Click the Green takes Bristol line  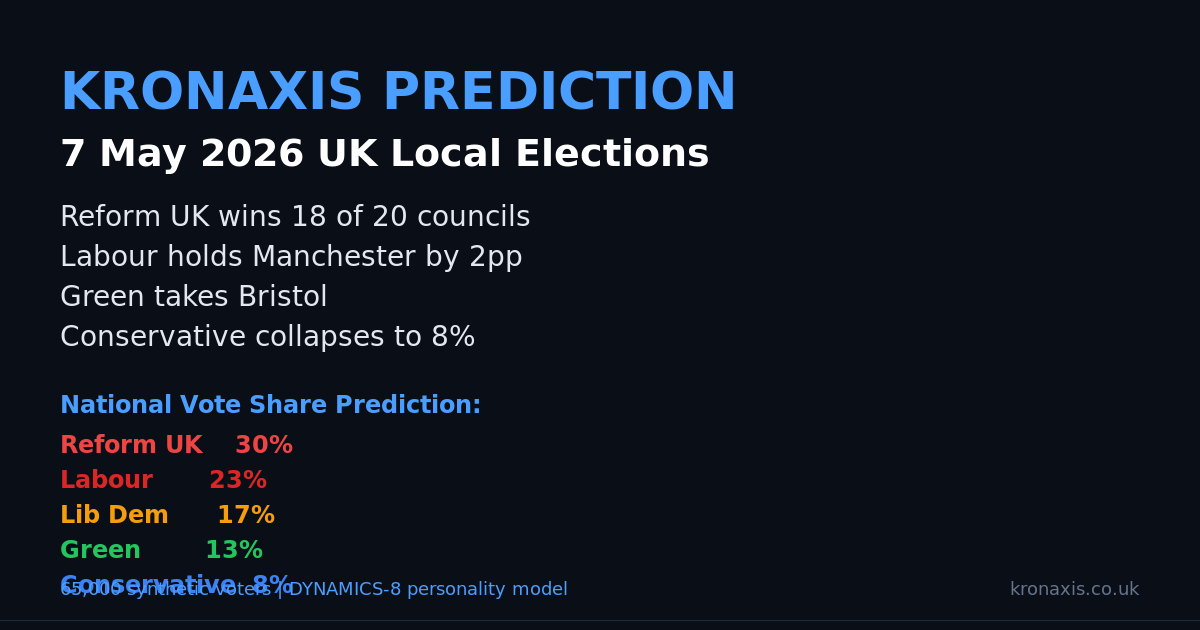[194, 298]
